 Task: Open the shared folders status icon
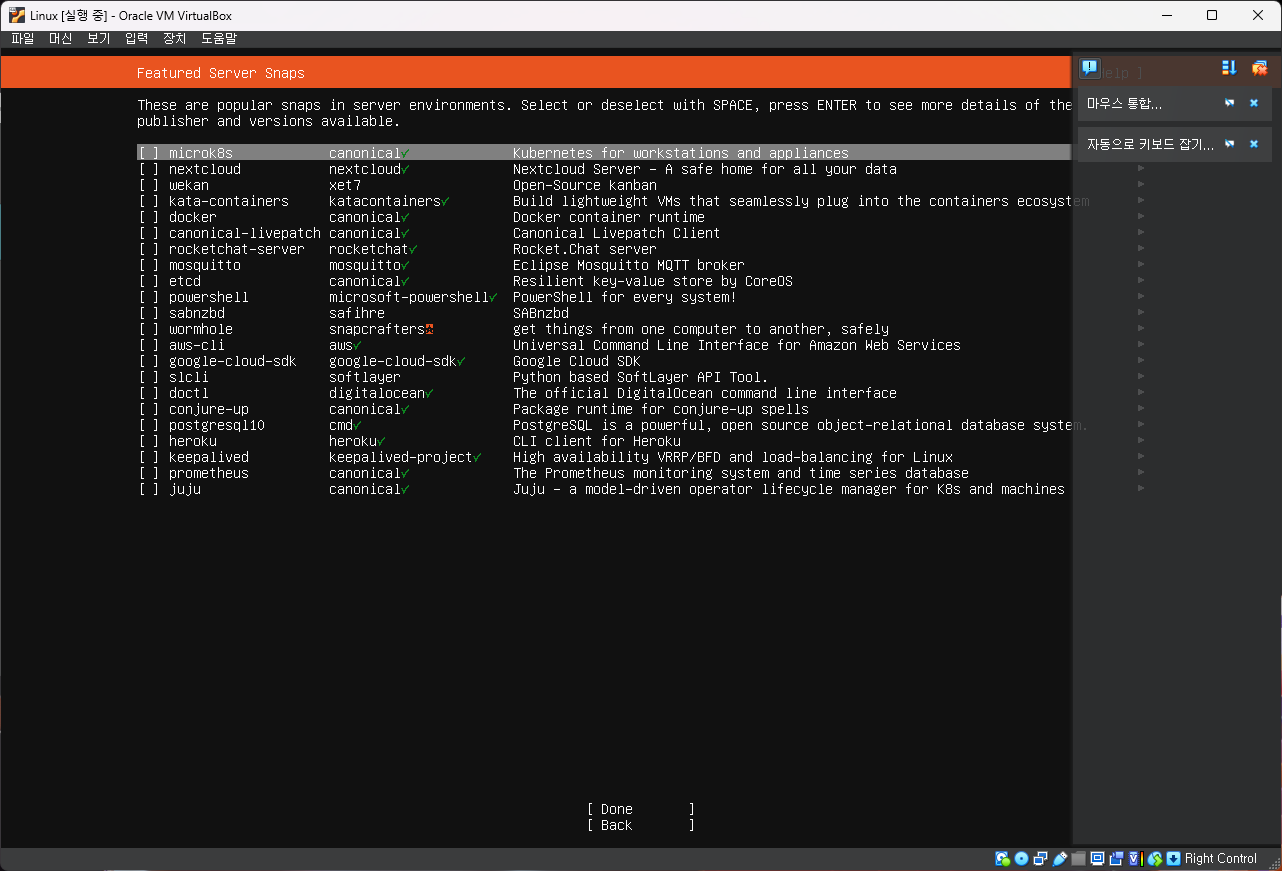pos(1078,858)
